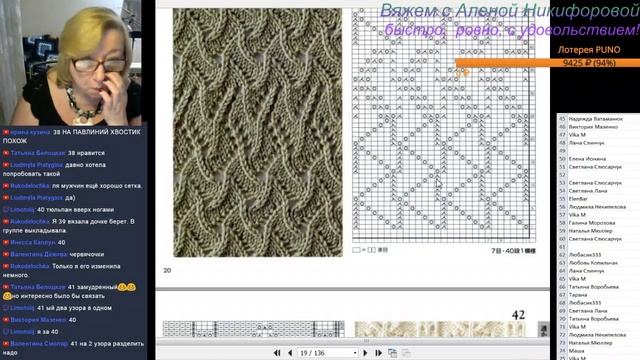Go to the next page
The height and width of the screenshot is (360, 640).
365,353
